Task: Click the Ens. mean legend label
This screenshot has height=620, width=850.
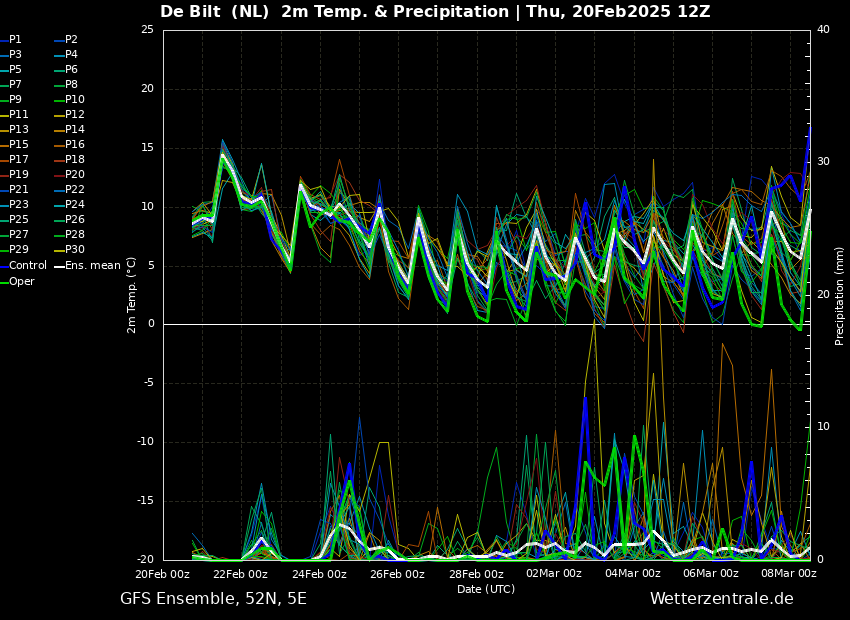Action: click(x=87, y=266)
